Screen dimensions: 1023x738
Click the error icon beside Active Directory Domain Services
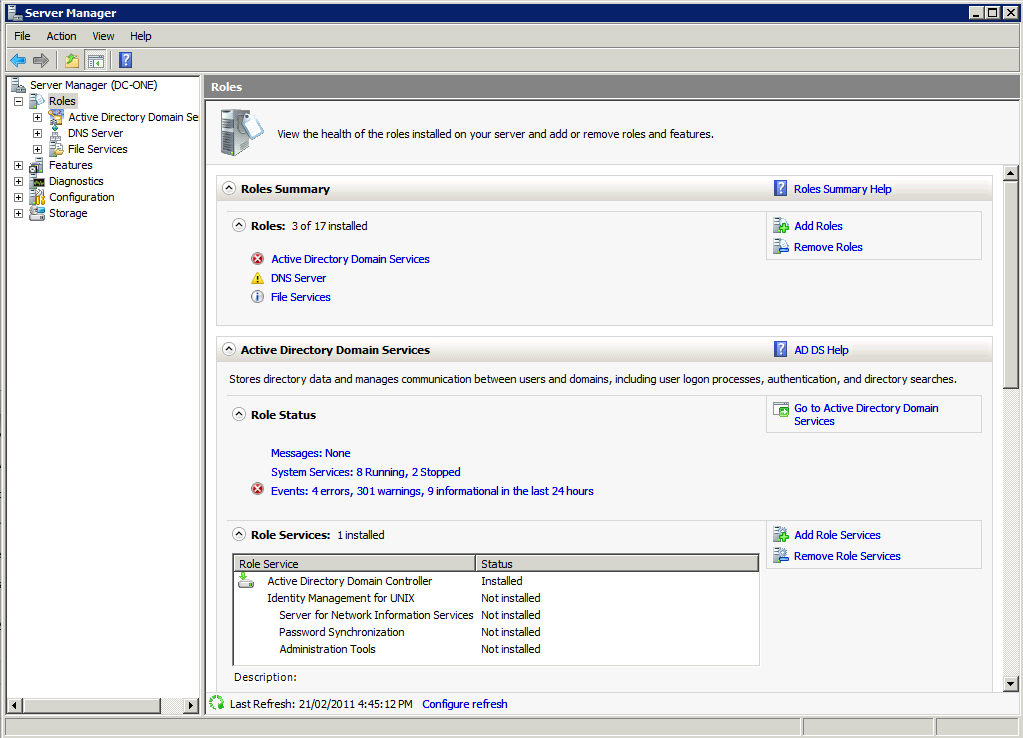pos(259,258)
